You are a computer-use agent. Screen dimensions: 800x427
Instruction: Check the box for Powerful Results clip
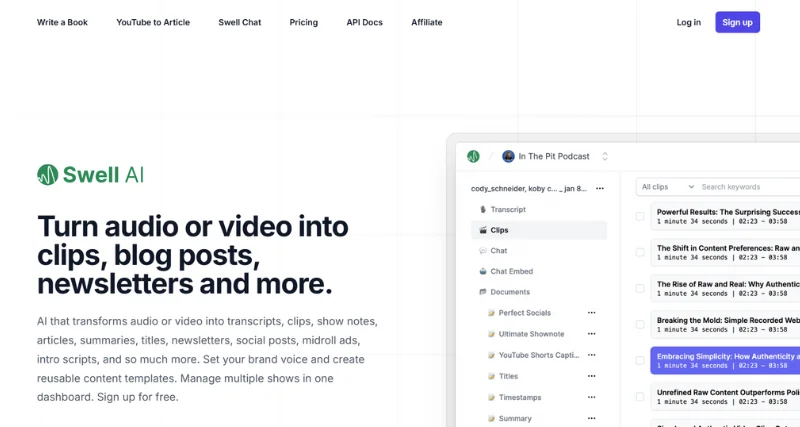[640, 216]
